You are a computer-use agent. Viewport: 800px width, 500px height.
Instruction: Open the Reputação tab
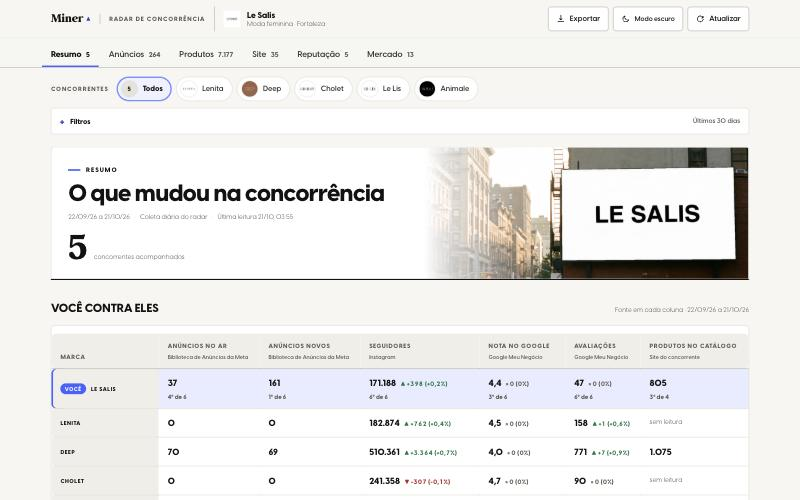[x=322, y=54]
